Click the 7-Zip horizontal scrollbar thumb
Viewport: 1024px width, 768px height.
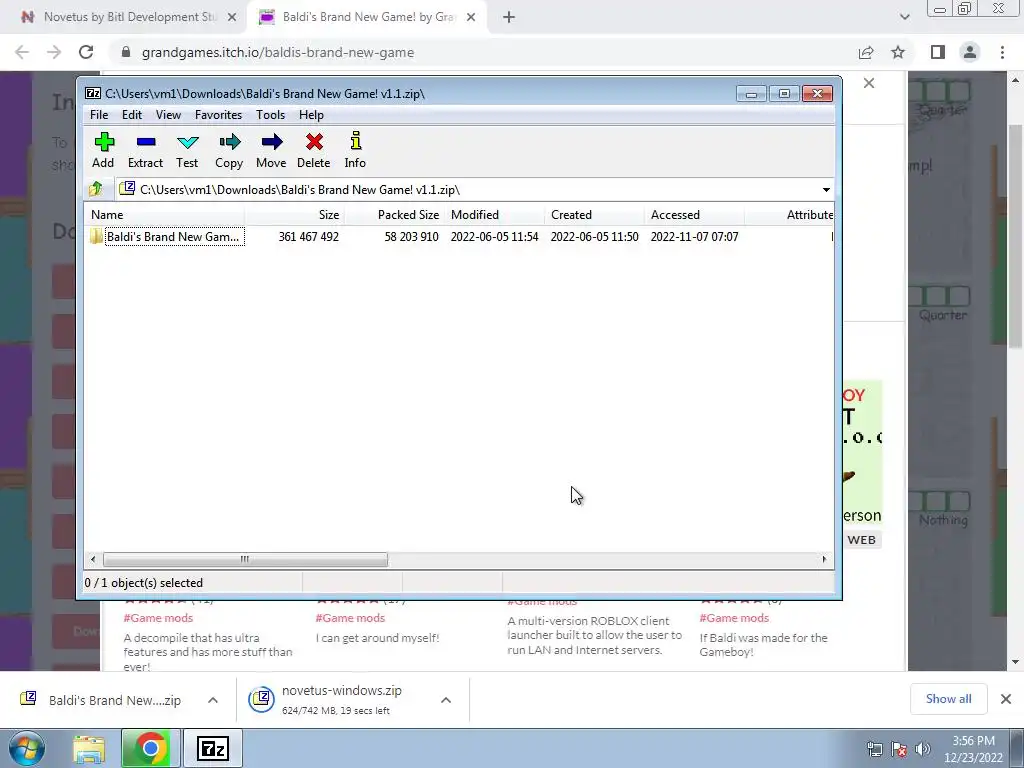[x=245, y=559]
